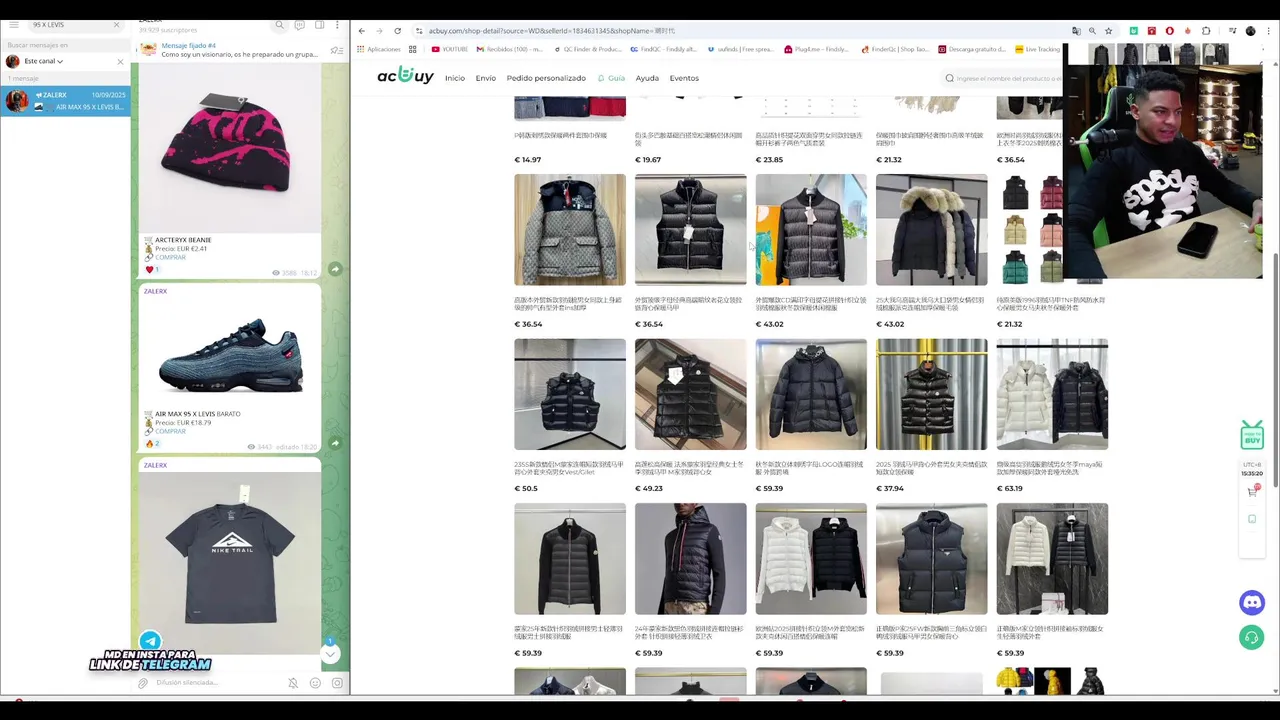Click translate page icon in address bar
The image size is (1280, 720).
[1076, 31]
